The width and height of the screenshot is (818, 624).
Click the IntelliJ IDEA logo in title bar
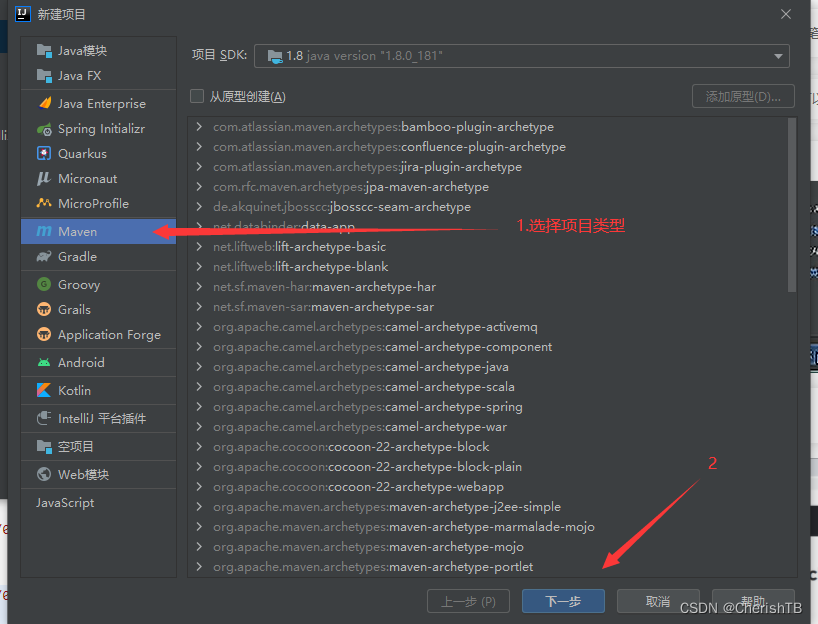pyautogui.click(x=23, y=14)
